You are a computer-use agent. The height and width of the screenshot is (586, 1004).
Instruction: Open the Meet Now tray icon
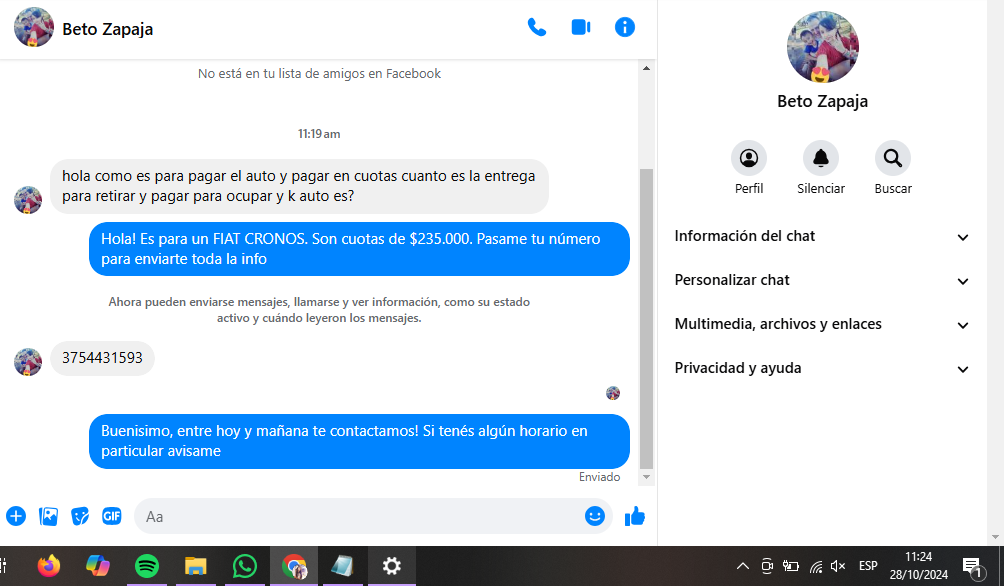[x=767, y=566]
